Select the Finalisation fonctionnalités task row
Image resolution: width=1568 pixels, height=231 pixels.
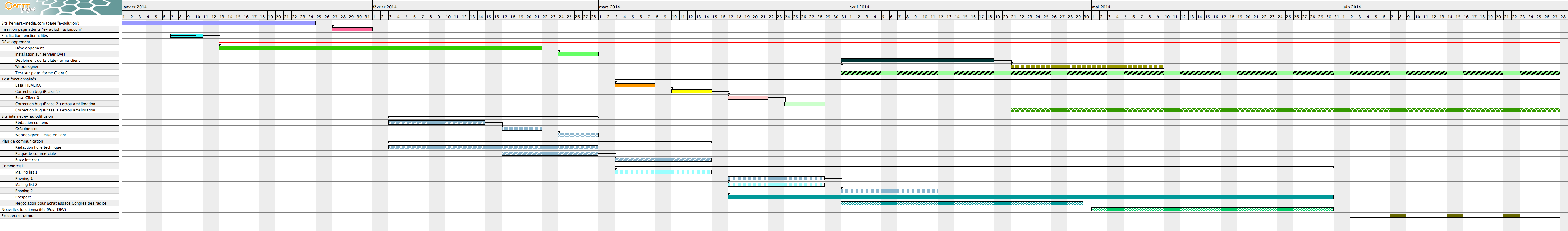(x=24, y=36)
